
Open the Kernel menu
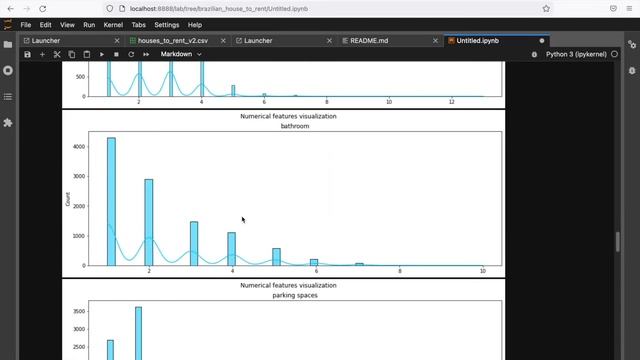[x=113, y=25]
